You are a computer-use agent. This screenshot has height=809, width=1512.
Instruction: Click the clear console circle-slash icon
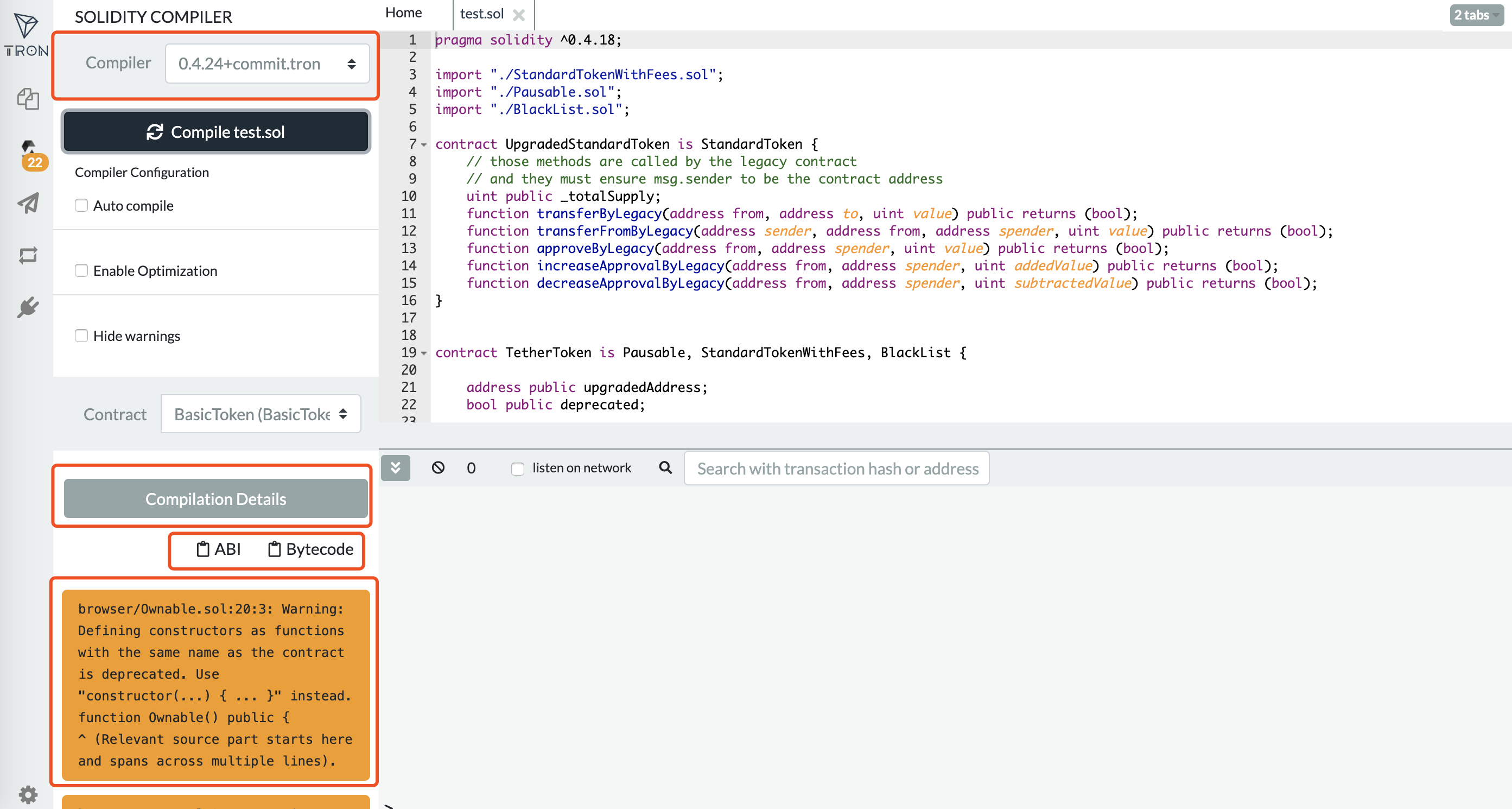click(x=438, y=467)
